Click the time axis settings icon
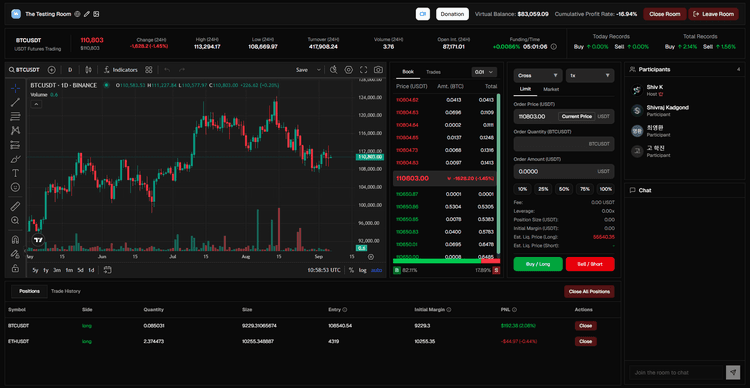Image resolution: width=750 pixels, height=388 pixels. pos(371,257)
